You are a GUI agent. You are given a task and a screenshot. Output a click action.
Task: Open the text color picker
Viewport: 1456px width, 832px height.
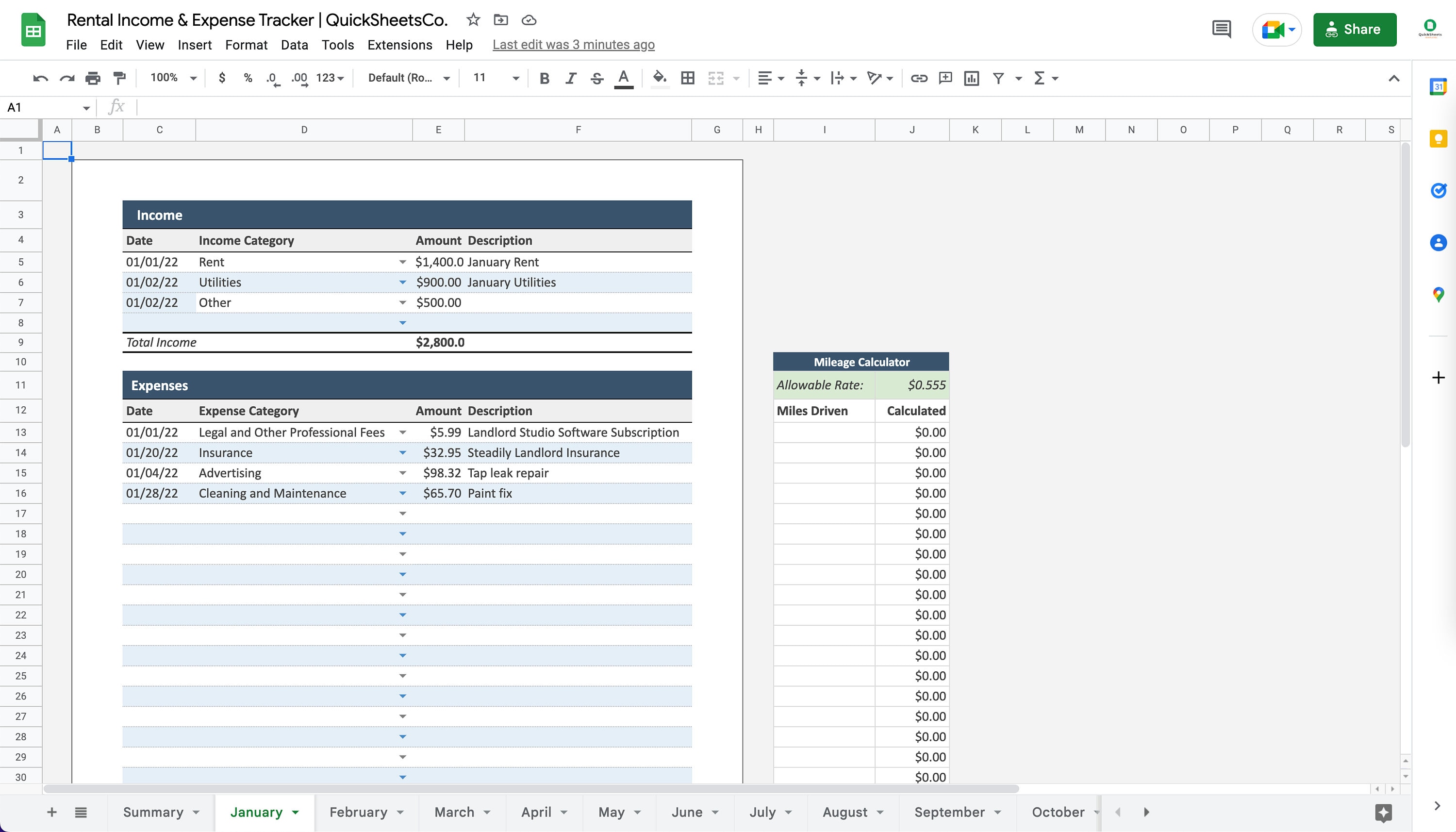624,78
